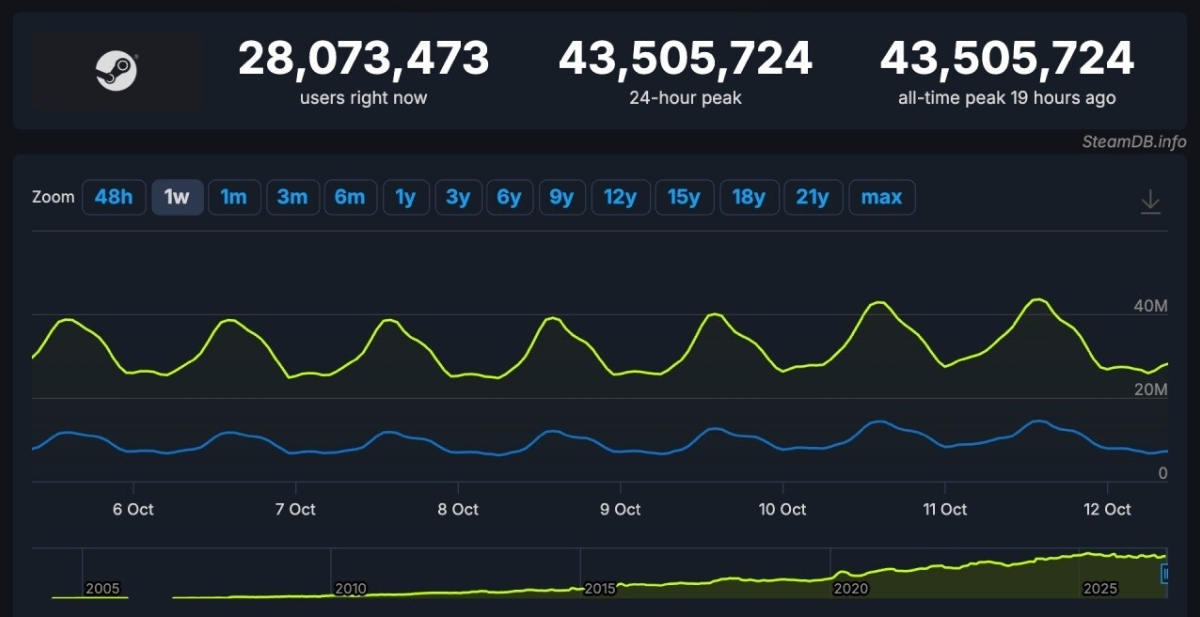This screenshot has height=617, width=1200.
Task: Set zoom to 21y
Action: [x=813, y=197]
